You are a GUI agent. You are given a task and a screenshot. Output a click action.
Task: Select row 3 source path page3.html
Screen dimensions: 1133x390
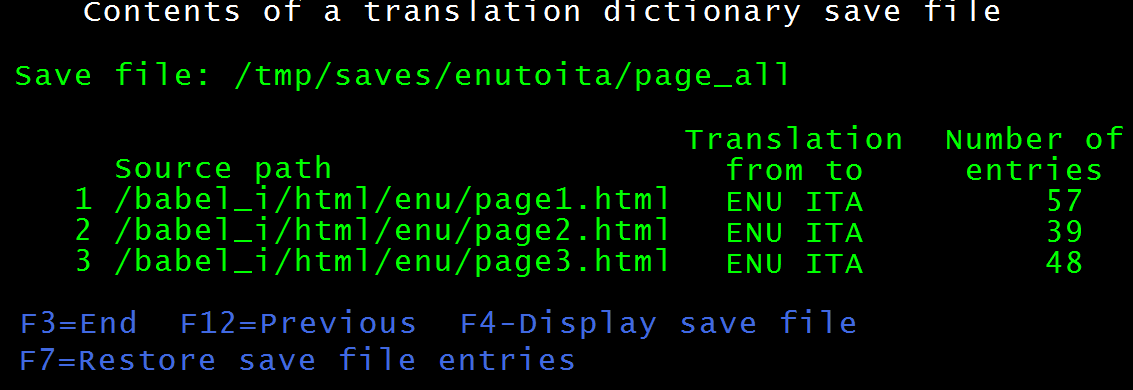pos(392,262)
